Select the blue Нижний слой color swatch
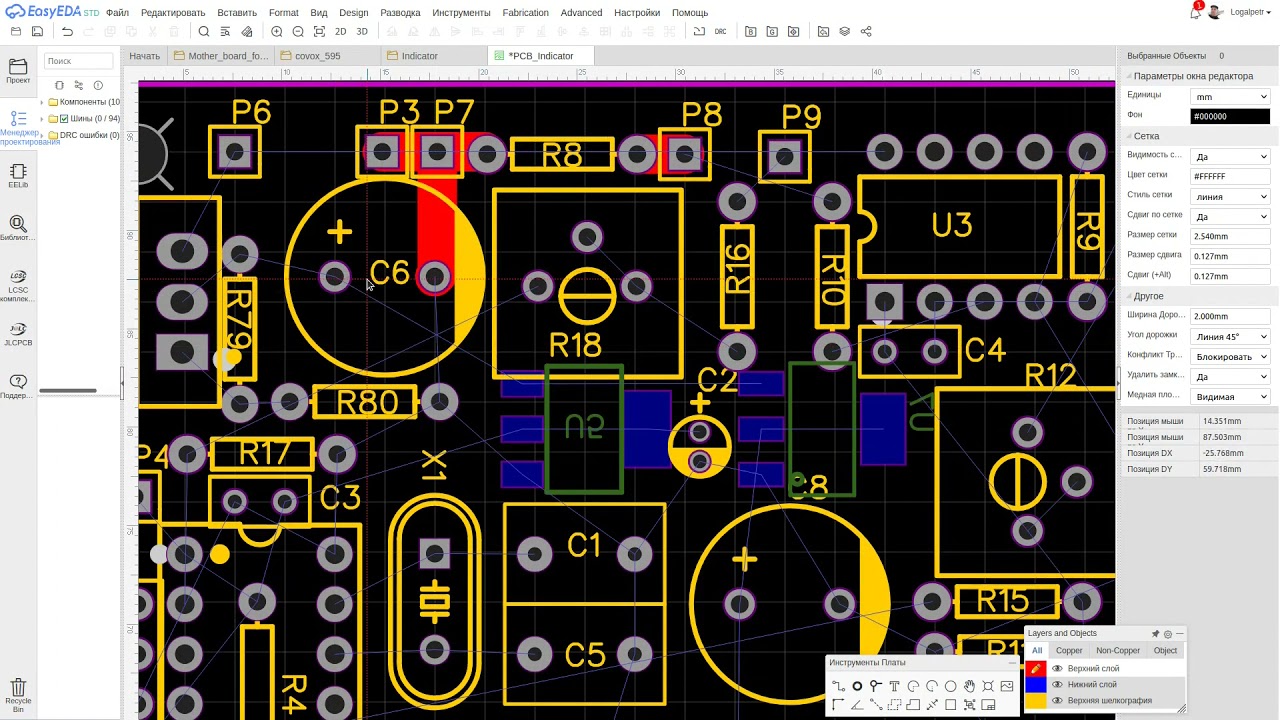 point(1036,685)
